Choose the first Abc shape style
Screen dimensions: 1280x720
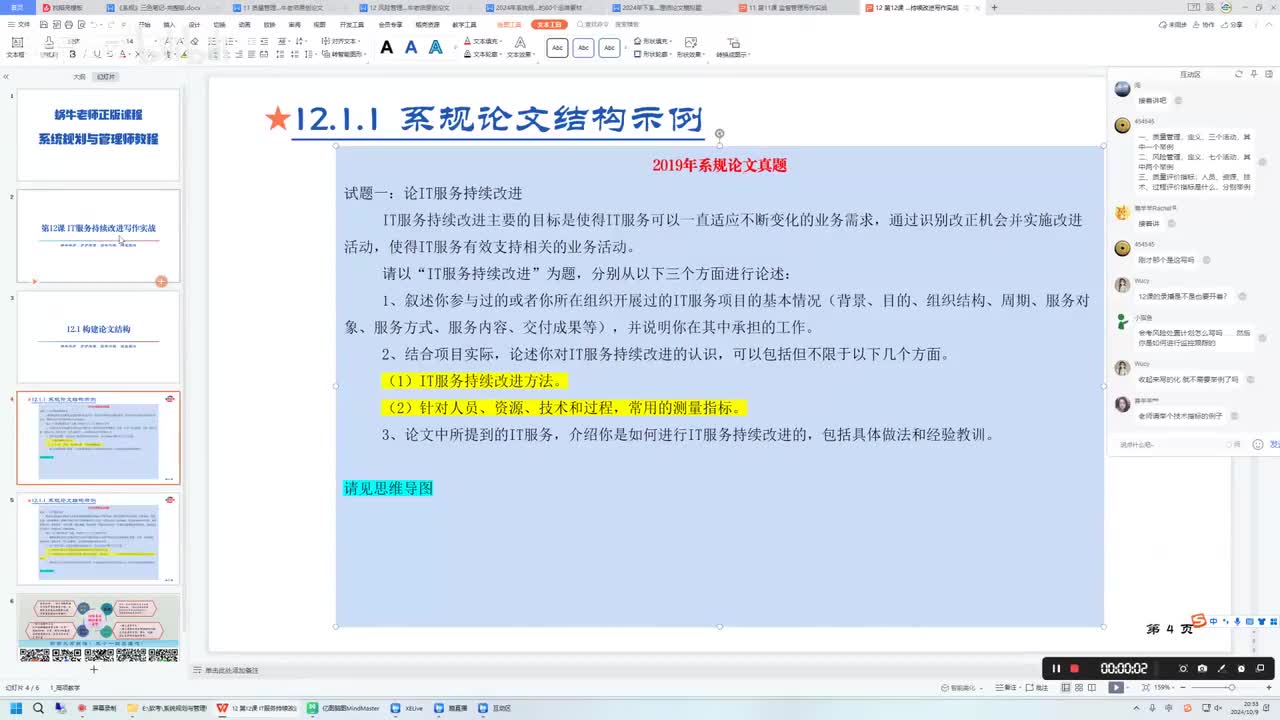point(558,47)
